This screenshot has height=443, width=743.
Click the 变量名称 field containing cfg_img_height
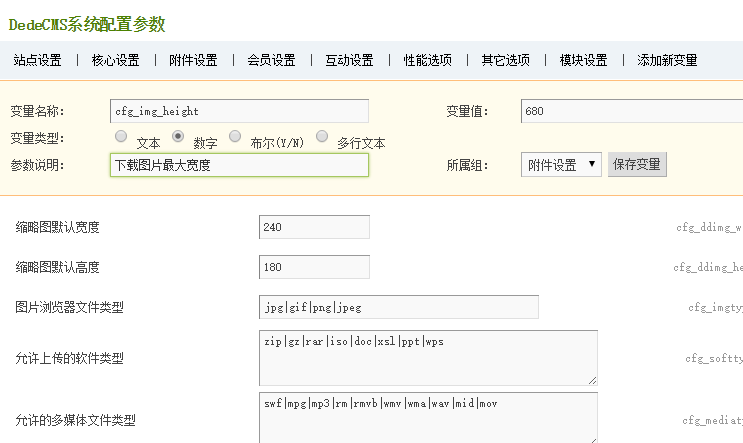click(x=239, y=111)
